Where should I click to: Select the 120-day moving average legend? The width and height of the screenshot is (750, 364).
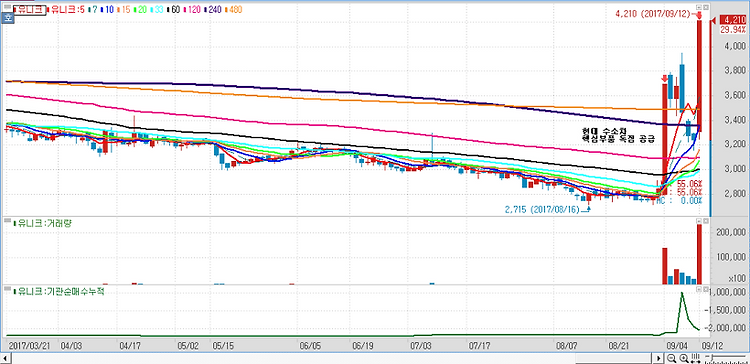[192, 10]
